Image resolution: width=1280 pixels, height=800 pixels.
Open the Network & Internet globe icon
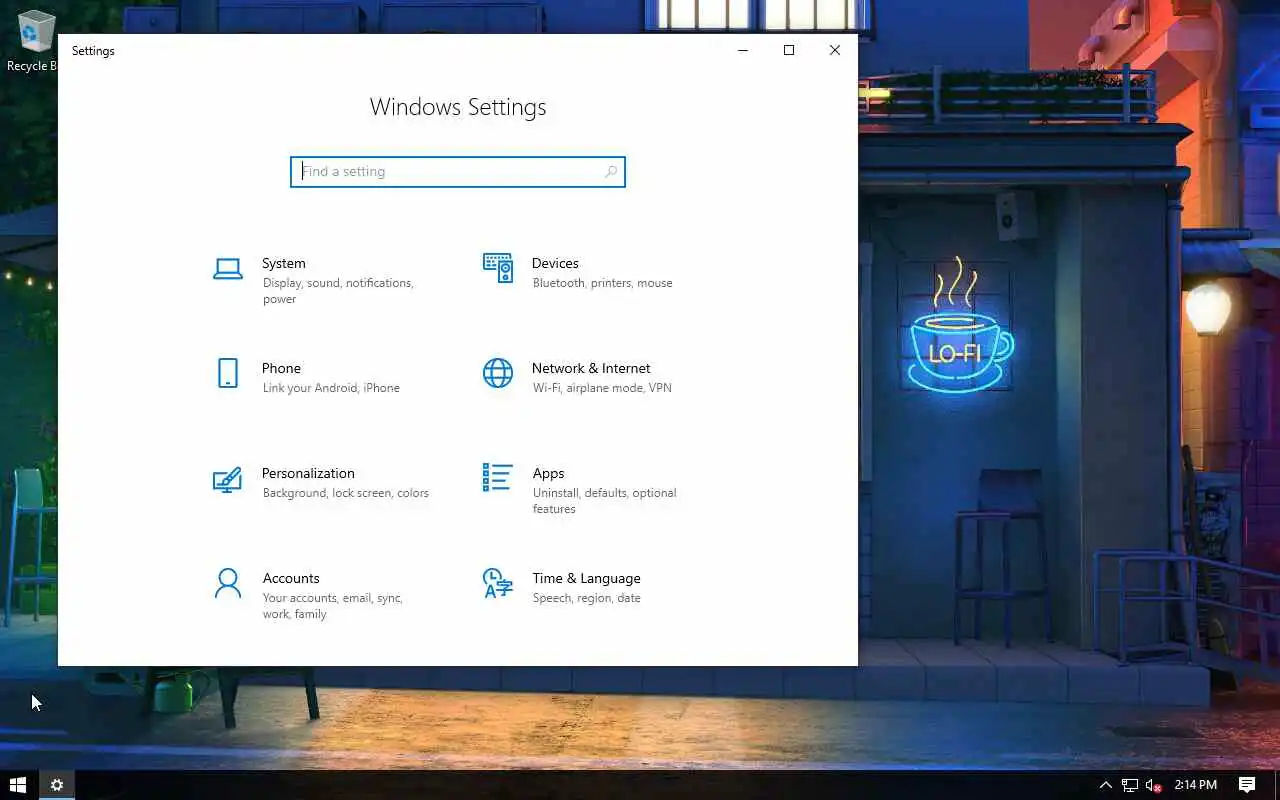click(x=498, y=373)
